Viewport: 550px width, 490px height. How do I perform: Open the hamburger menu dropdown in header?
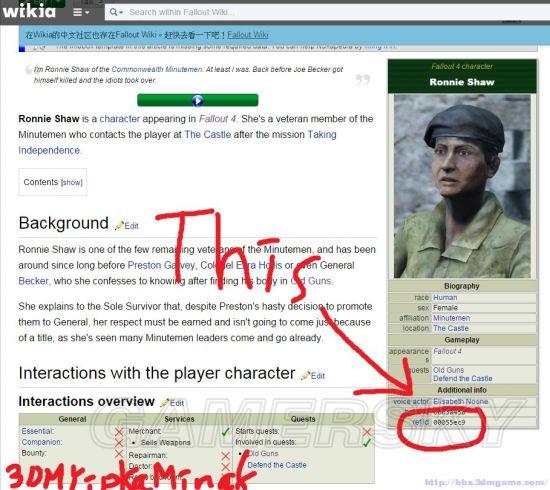coord(81,12)
